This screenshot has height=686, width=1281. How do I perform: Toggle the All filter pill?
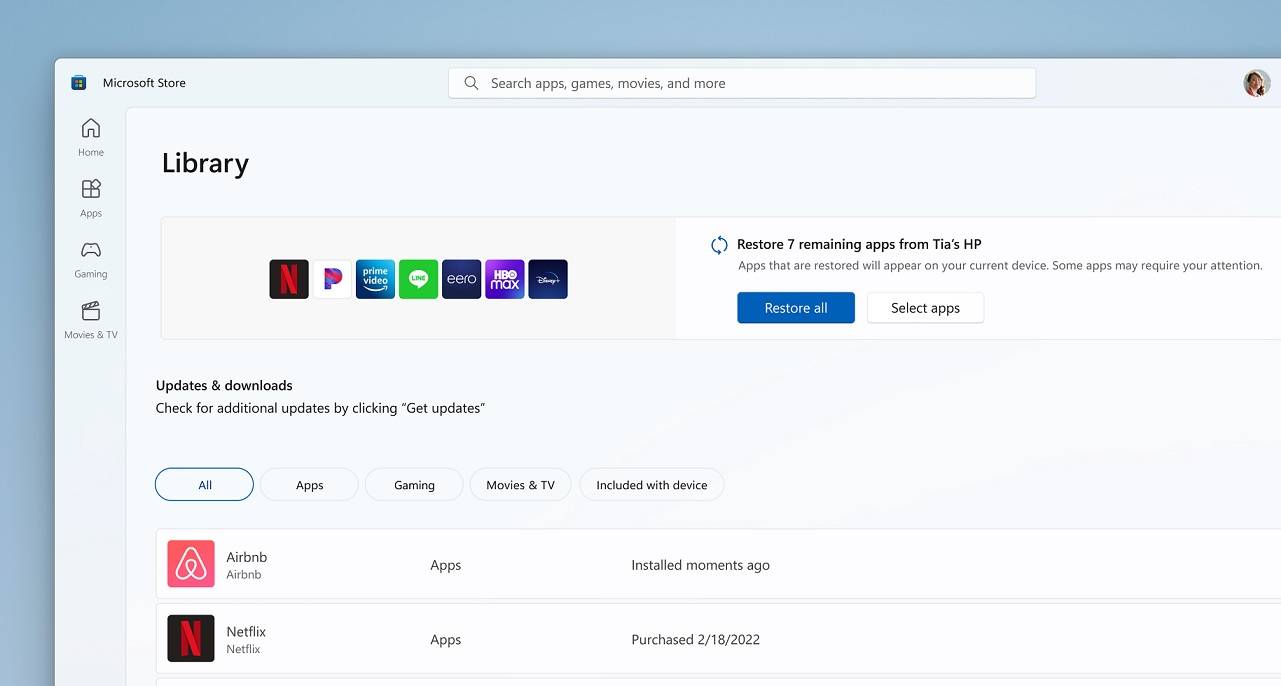[x=204, y=484]
